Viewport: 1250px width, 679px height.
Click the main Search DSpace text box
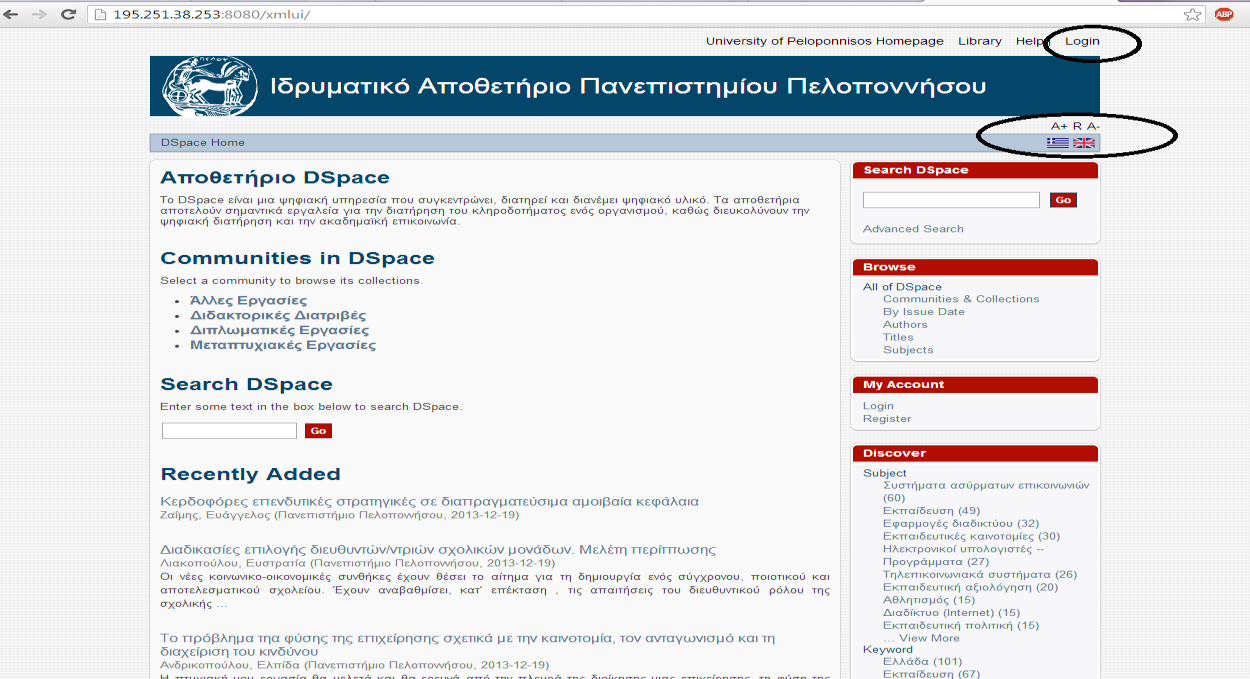[229, 431]
